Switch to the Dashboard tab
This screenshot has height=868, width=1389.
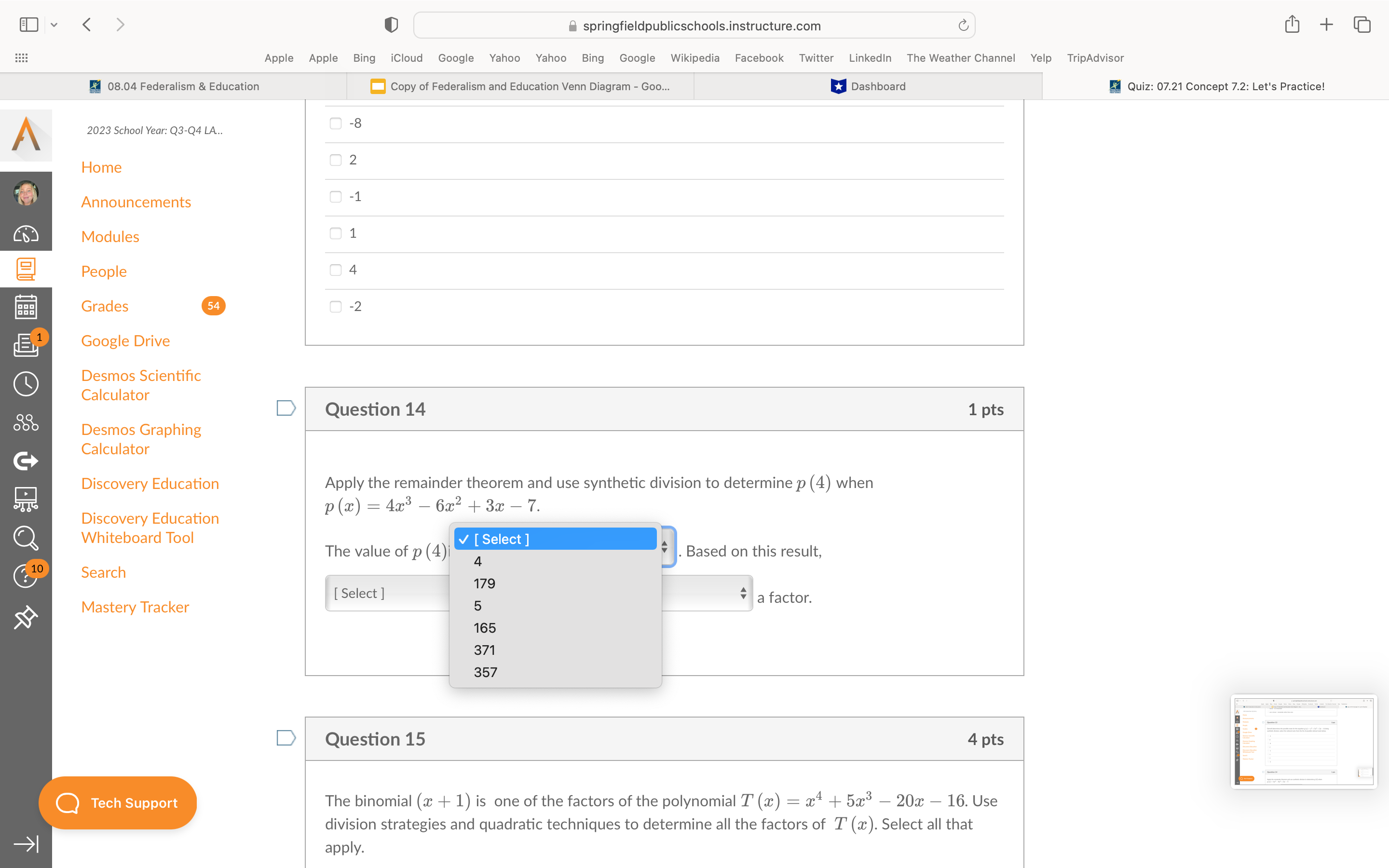pos(867,85)
